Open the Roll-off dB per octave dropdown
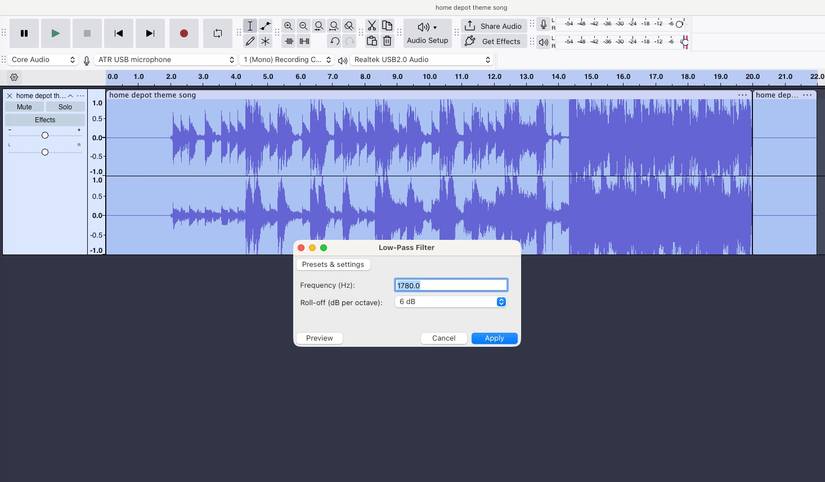The image size is (825, 482). 451,302
